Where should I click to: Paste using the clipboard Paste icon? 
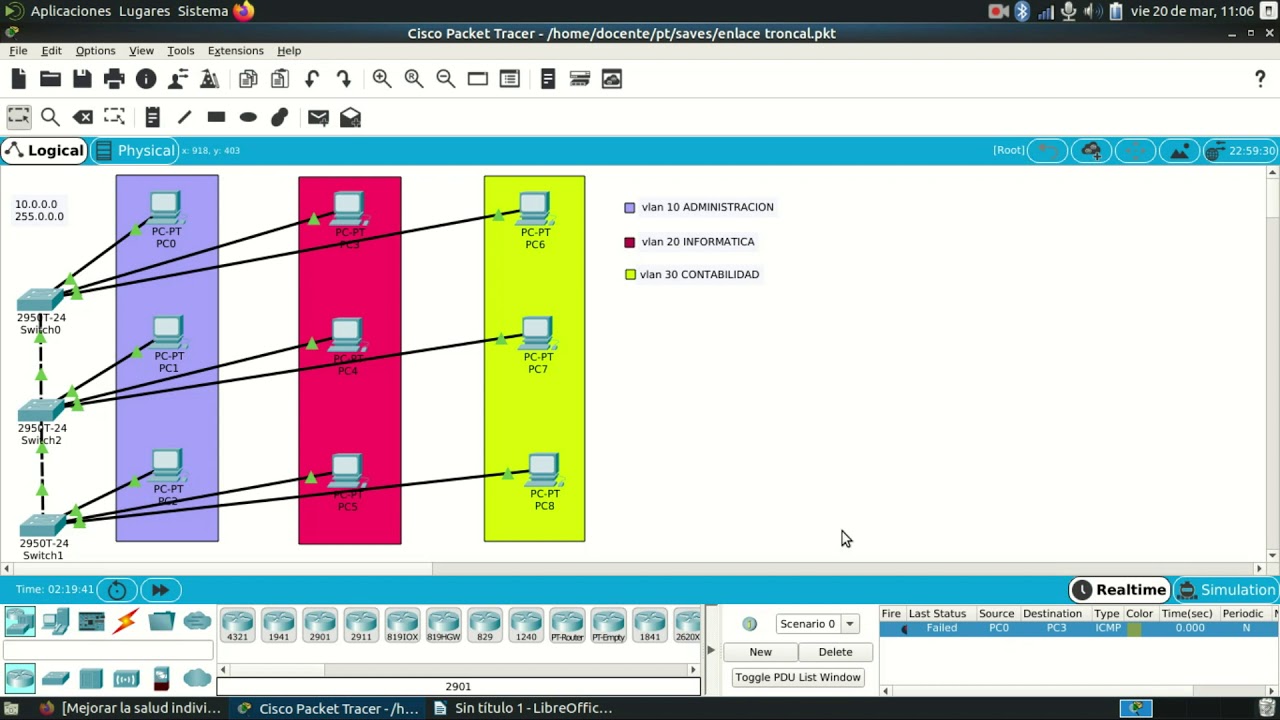[x=280, y=79]
